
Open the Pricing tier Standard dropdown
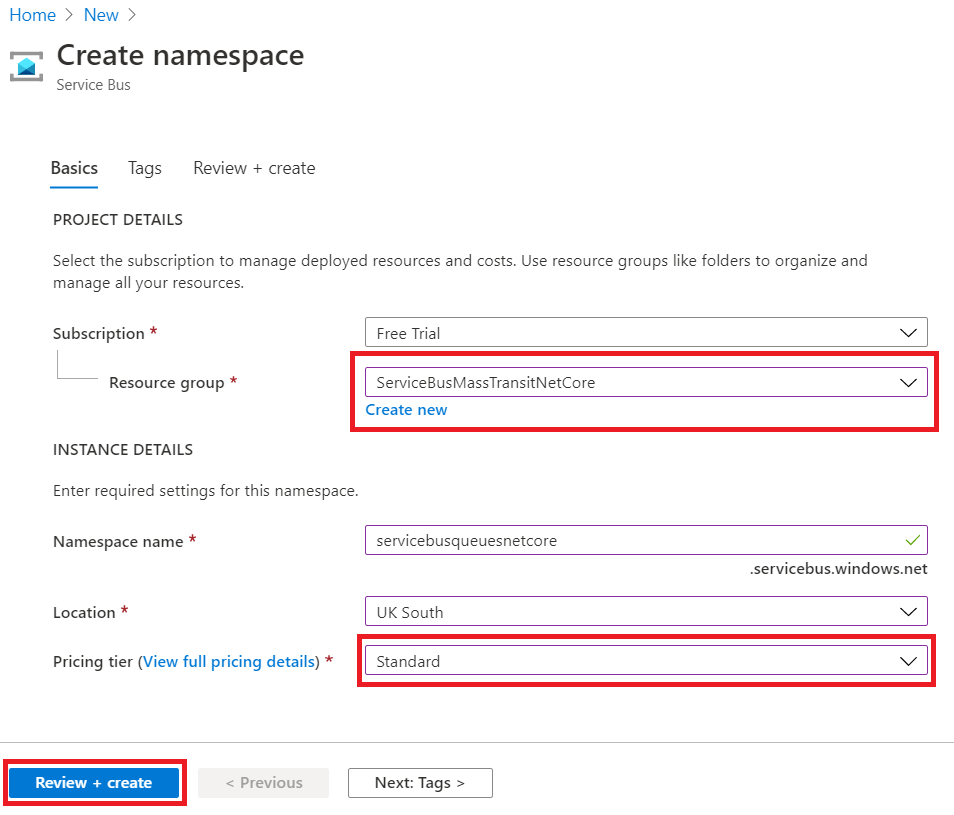click(645, 661)
